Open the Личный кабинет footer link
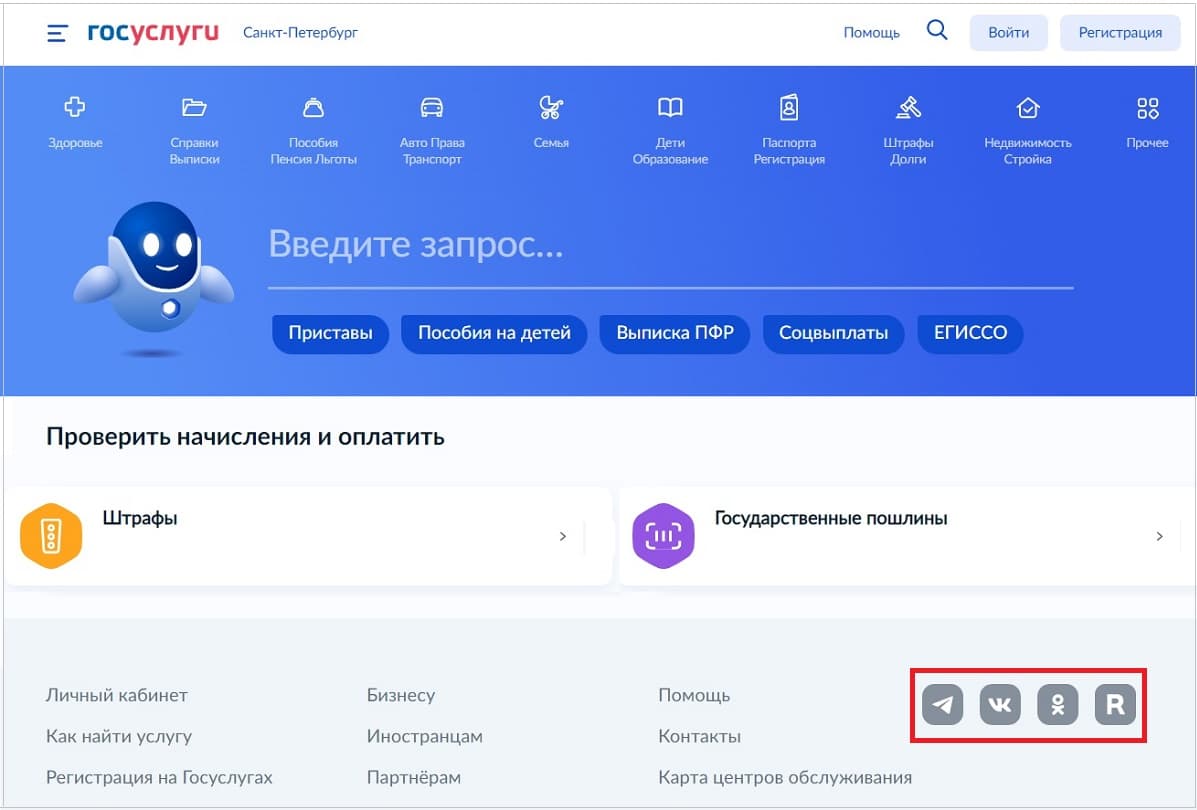Image resolution: width=1197 pixels, height=810 pixels. pyautogui.click(x=117, y=695)
